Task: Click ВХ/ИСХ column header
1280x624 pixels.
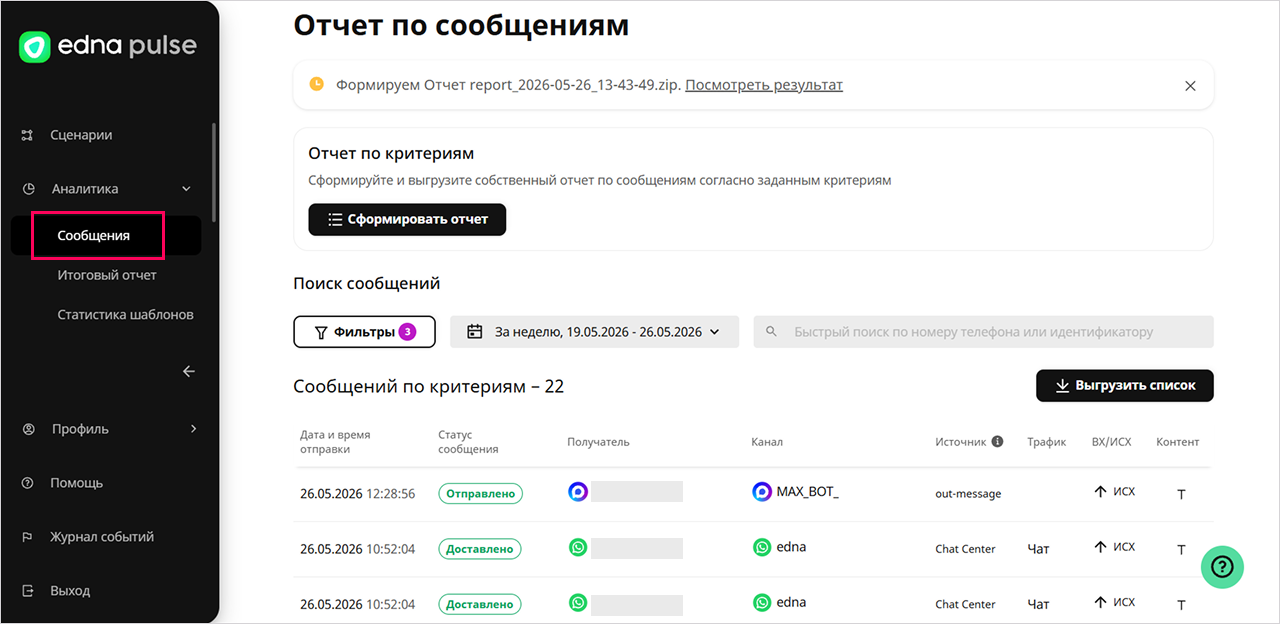Action: pos(1112,442)
